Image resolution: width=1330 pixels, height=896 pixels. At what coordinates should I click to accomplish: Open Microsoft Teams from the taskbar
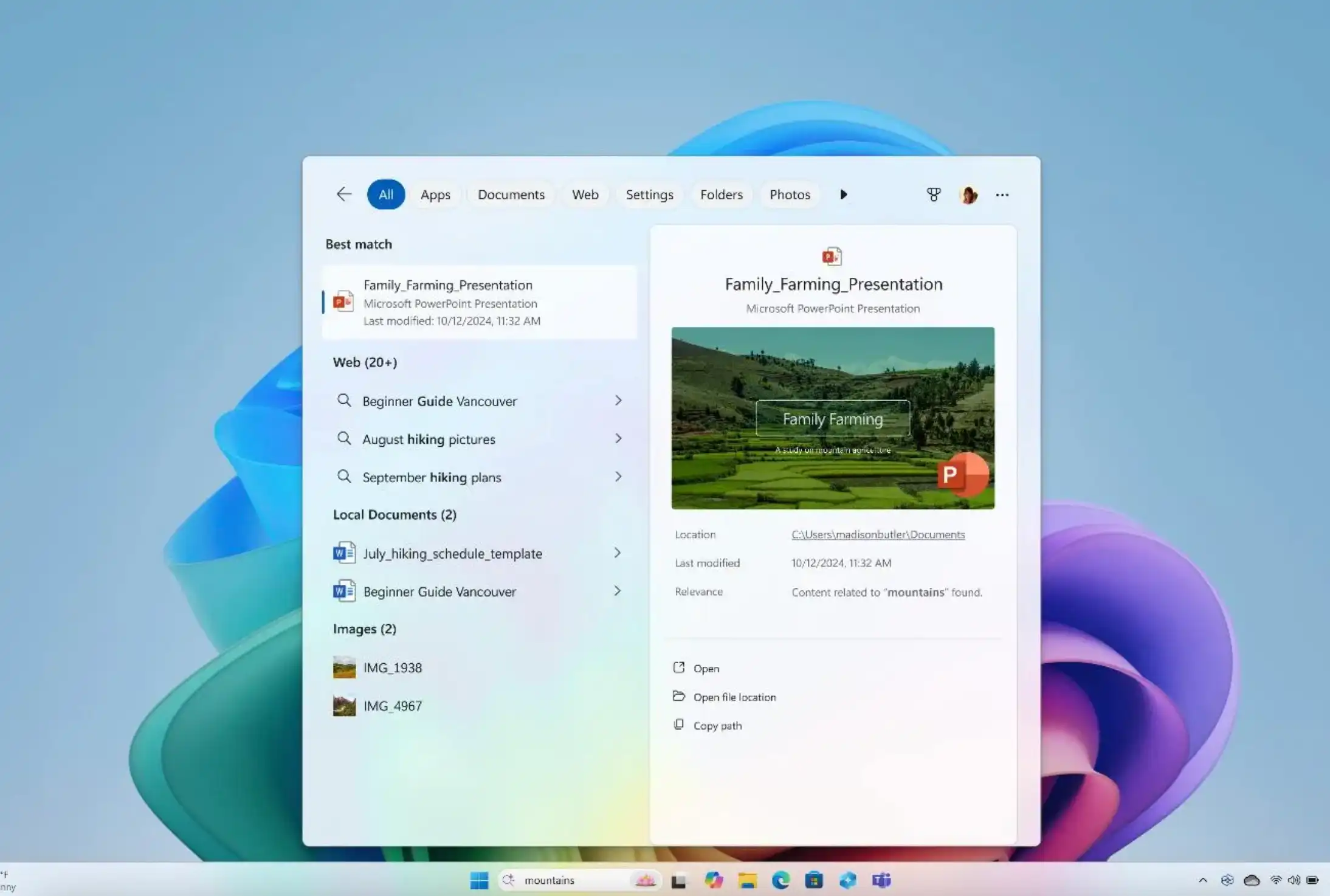tap(881, 880)
